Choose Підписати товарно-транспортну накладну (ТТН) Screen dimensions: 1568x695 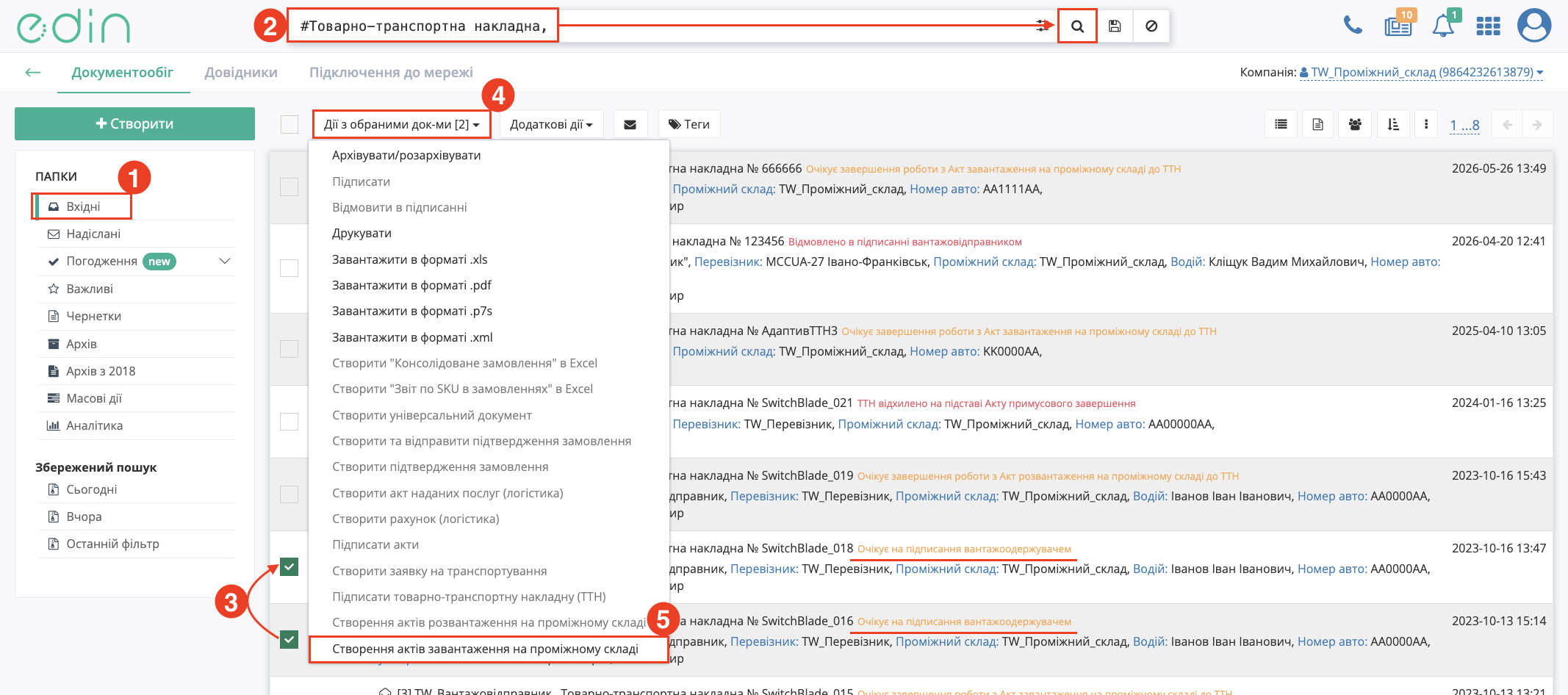pyautogui.click(x=469, y=597)
